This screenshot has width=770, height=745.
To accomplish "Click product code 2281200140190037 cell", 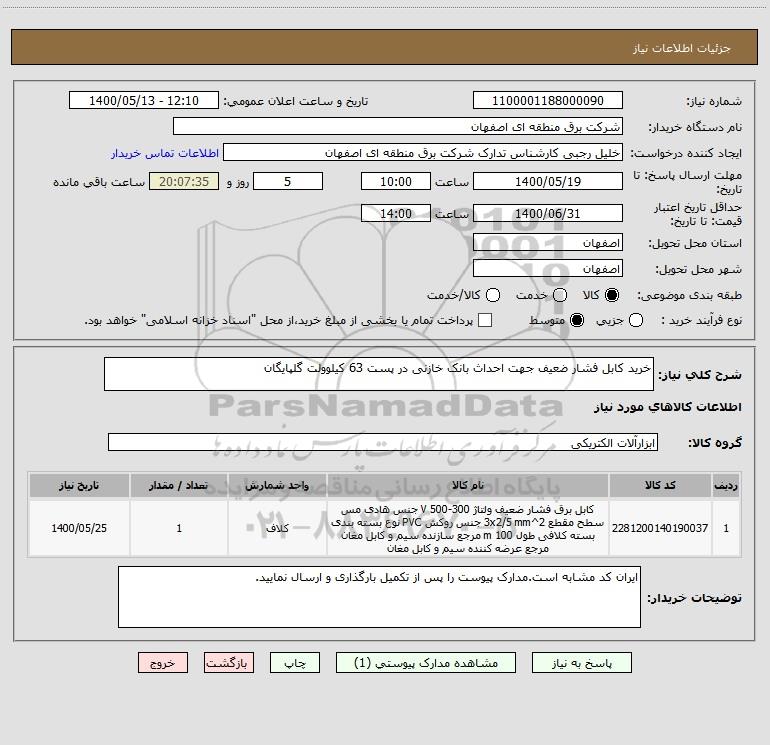I will click(x=660, y=528).
